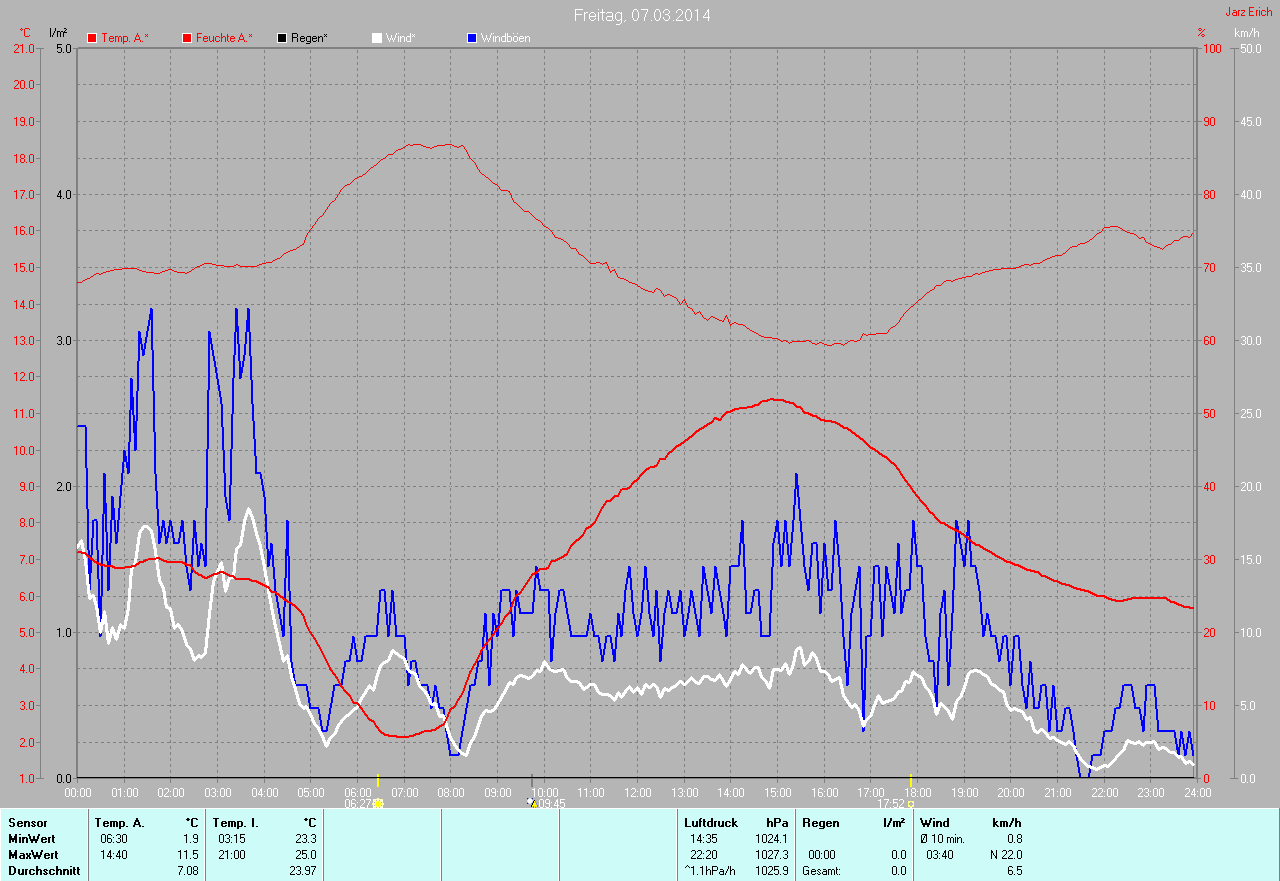The height and width of the screenshot is (881, 1280).
Task: Click the pressure maximum value "1027.3"
Action: pos(772,855)
